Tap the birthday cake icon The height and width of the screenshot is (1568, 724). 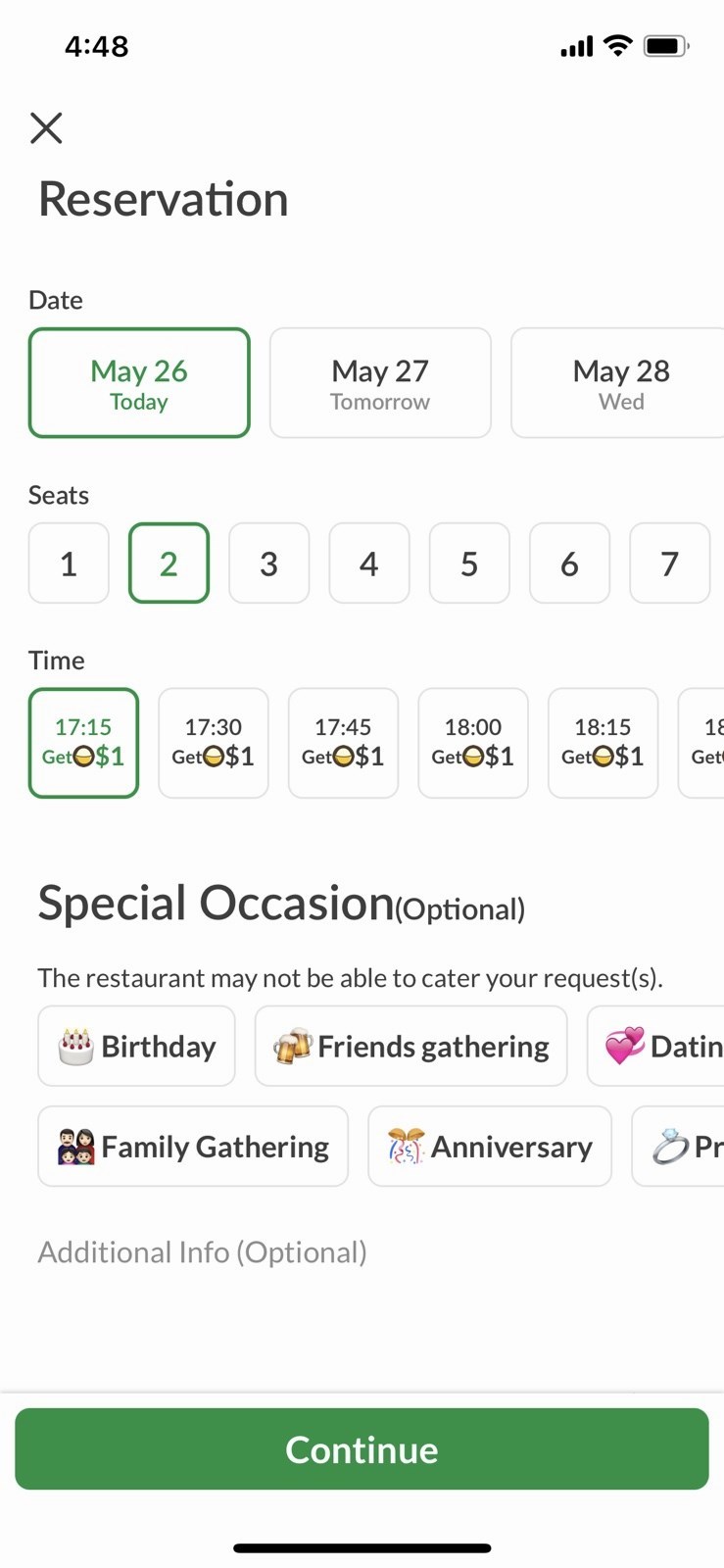tap(75, 1047)
